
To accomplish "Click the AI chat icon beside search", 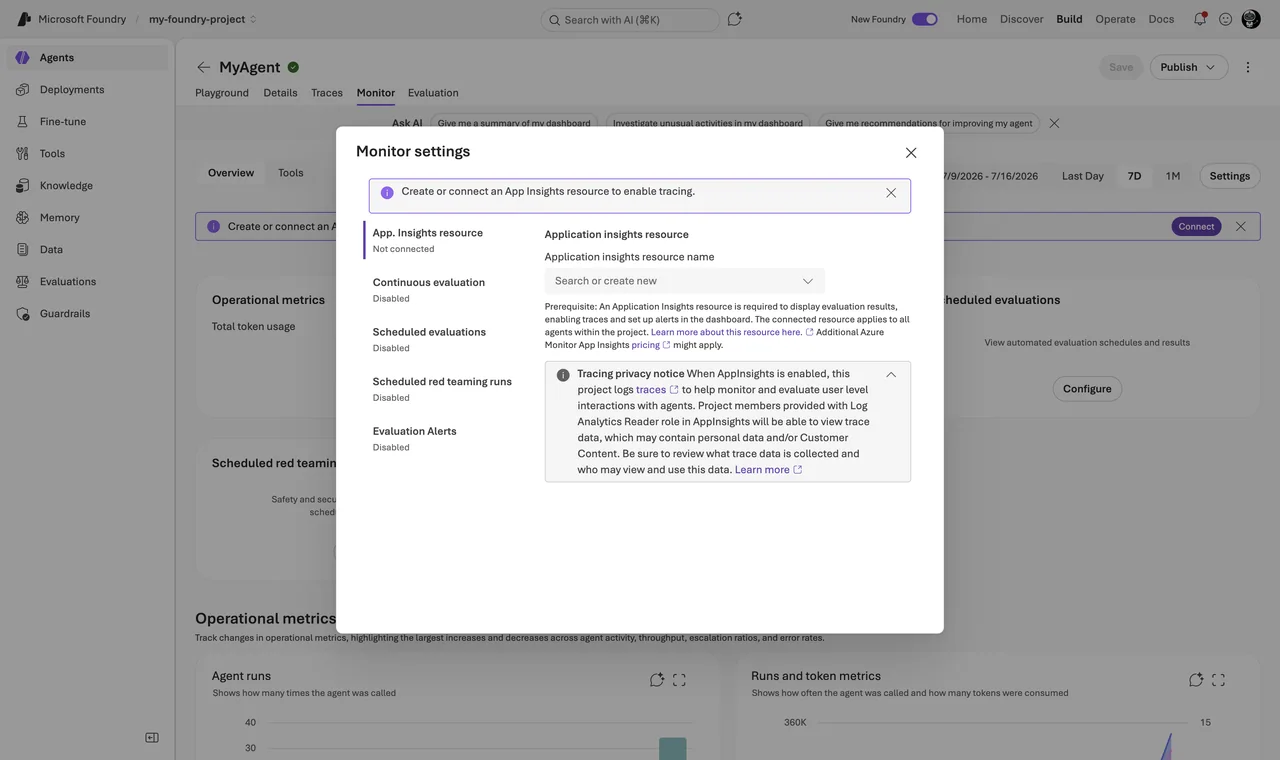I will pos(734,19).
